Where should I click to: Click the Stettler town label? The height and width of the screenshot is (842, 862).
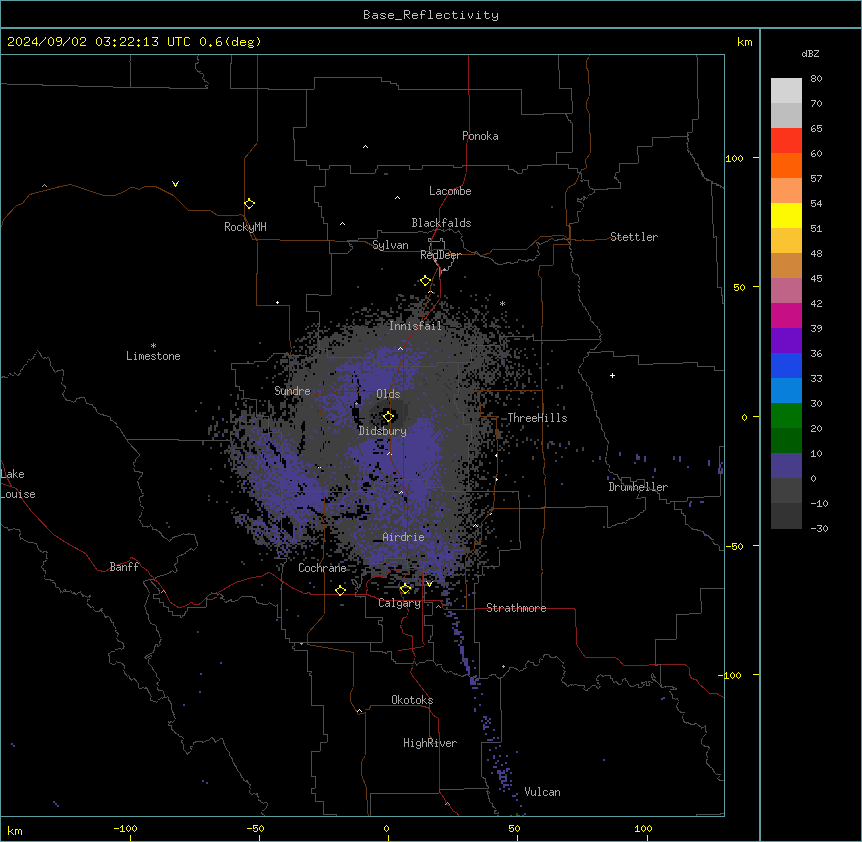[633, 237]
